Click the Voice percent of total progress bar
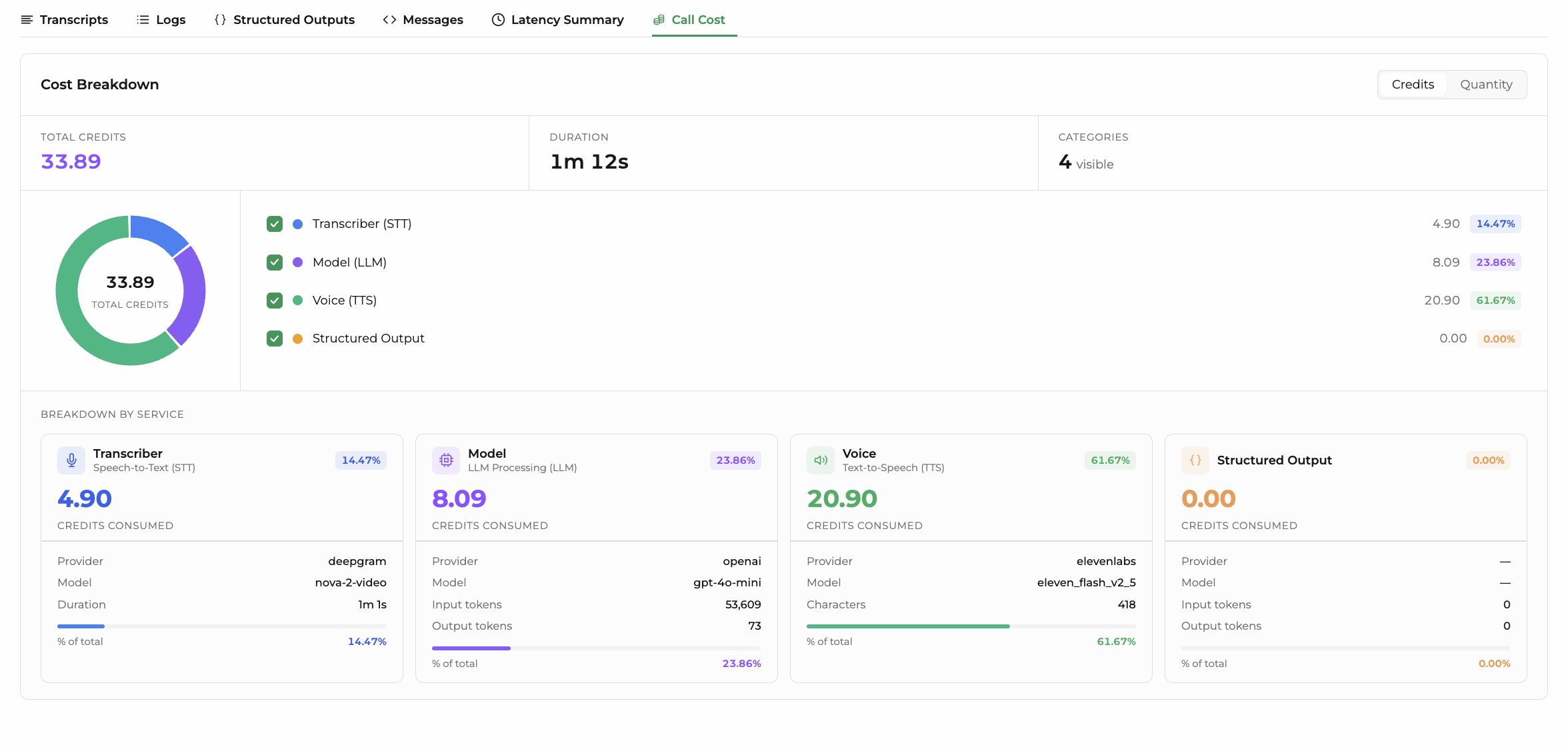 pyautogui.click(x=971, y=626)
